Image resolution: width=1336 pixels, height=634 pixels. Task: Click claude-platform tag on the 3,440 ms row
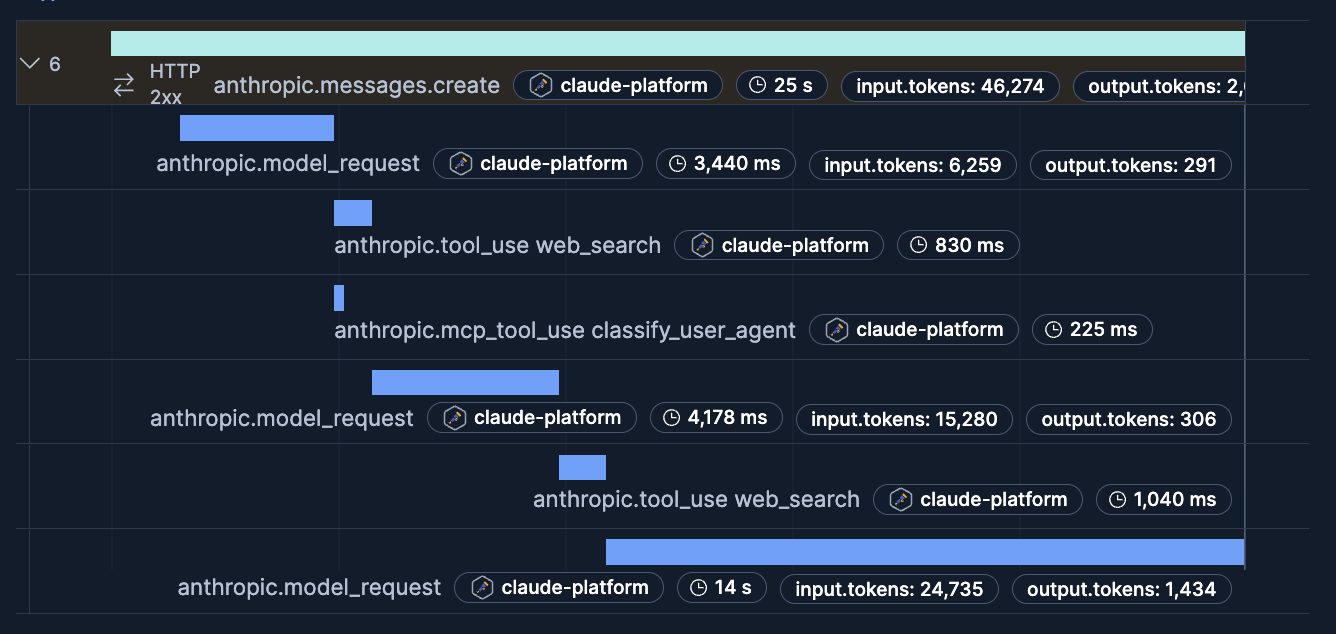coord(538,163)
